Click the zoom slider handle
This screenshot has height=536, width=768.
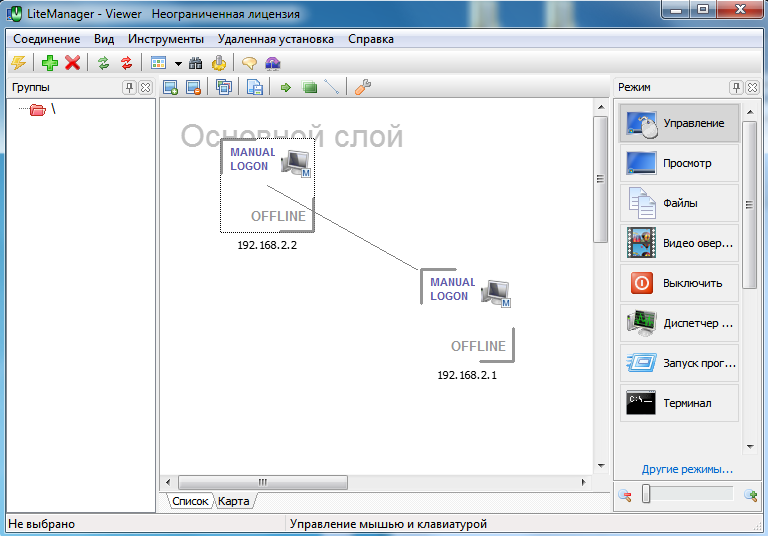point(646,494)
